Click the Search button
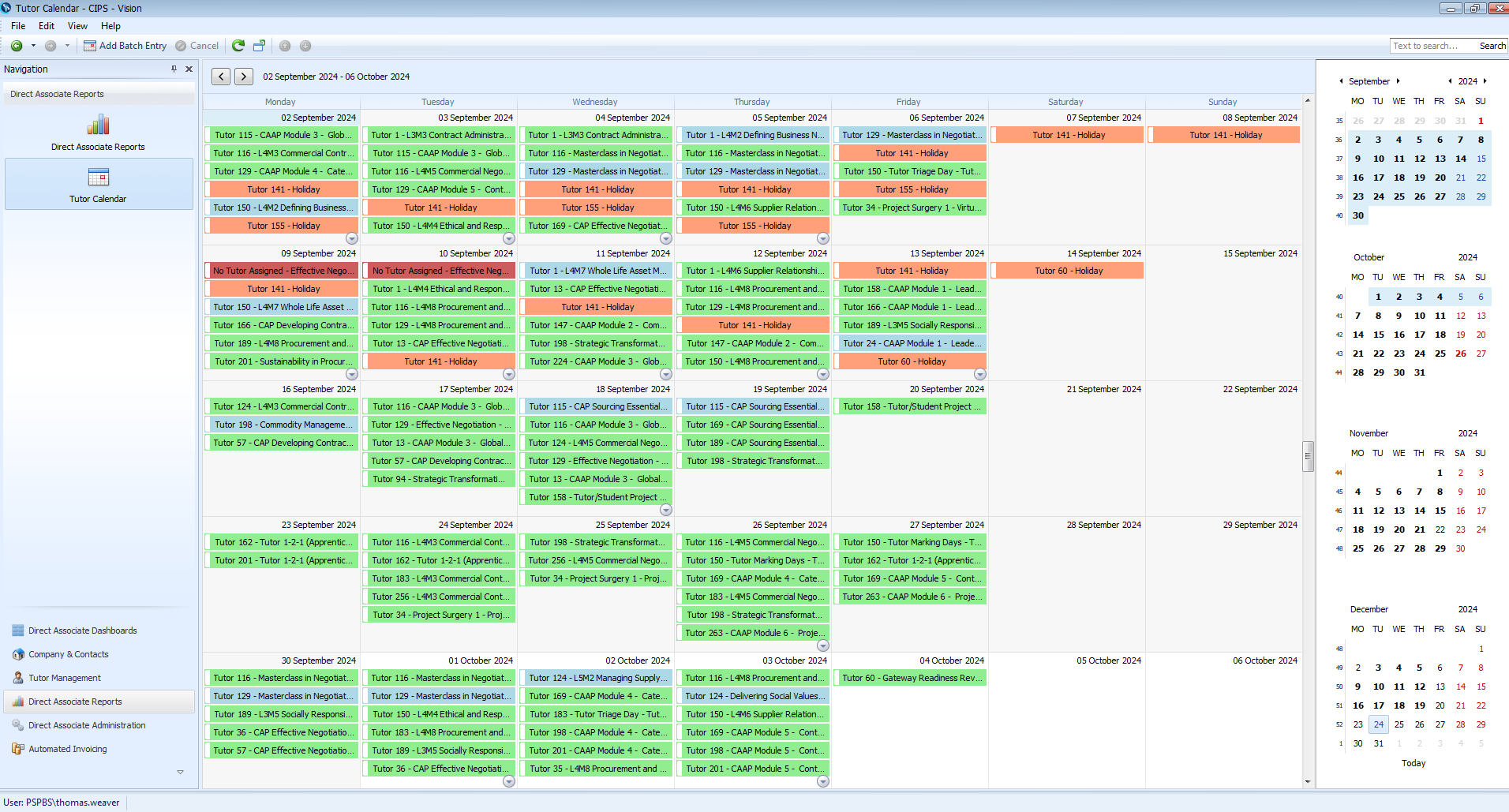The height and width of the screenshot is (812, 1509). (x=1492, y=46)
